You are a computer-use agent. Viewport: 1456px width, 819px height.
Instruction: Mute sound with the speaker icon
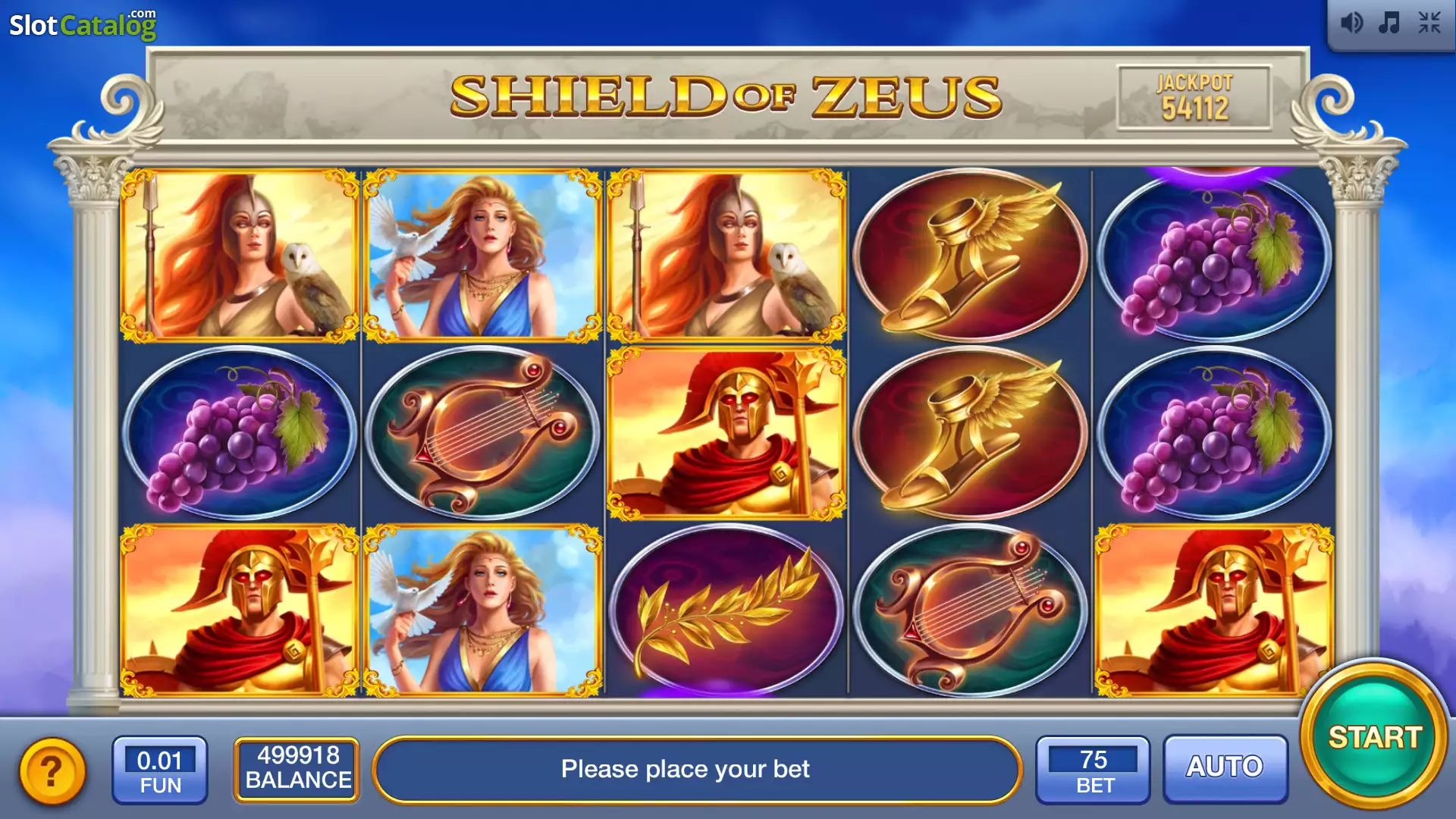click(1351, 23)
